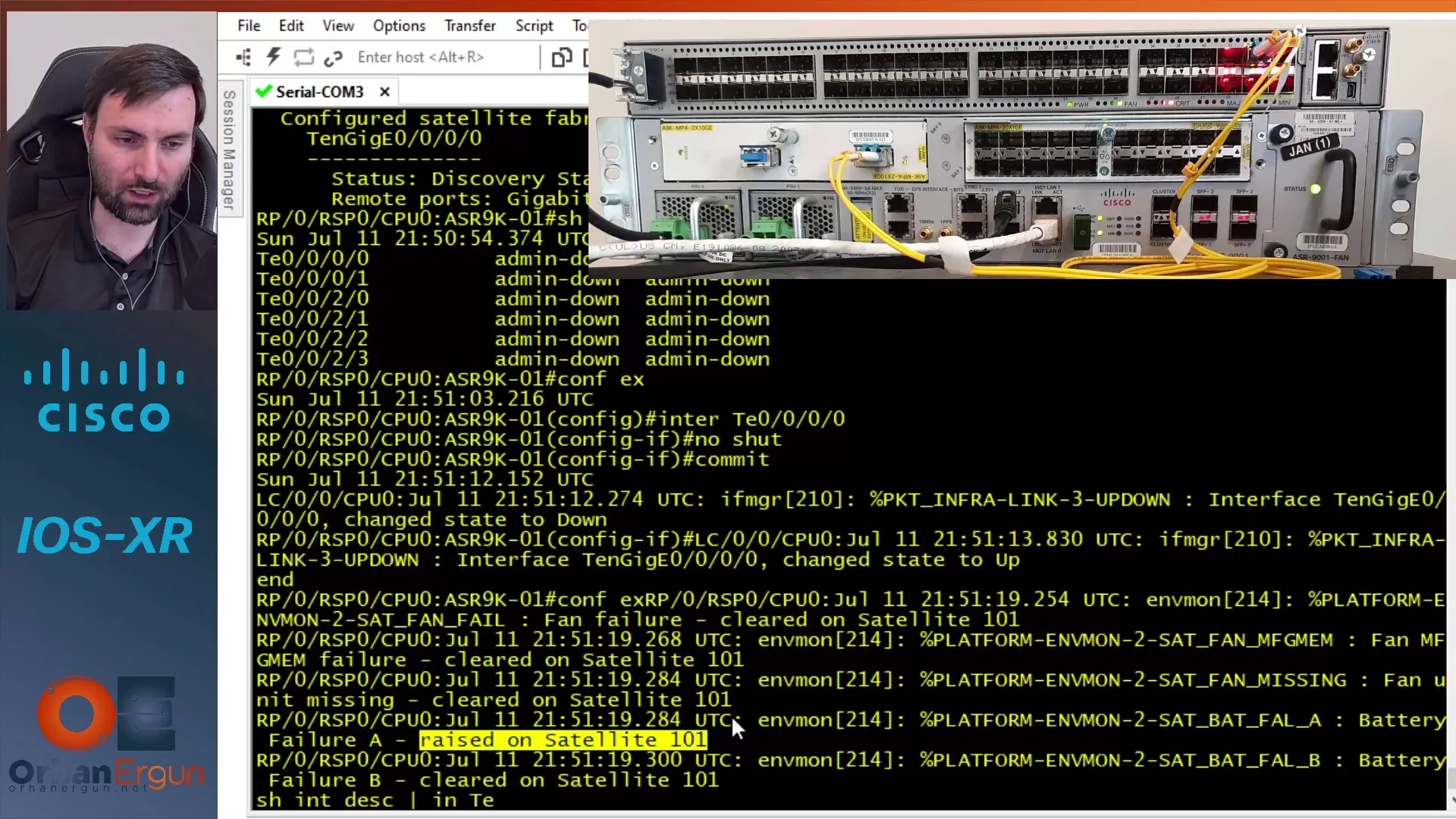
Task: Open the Options menu
Action: pos(399,25)
